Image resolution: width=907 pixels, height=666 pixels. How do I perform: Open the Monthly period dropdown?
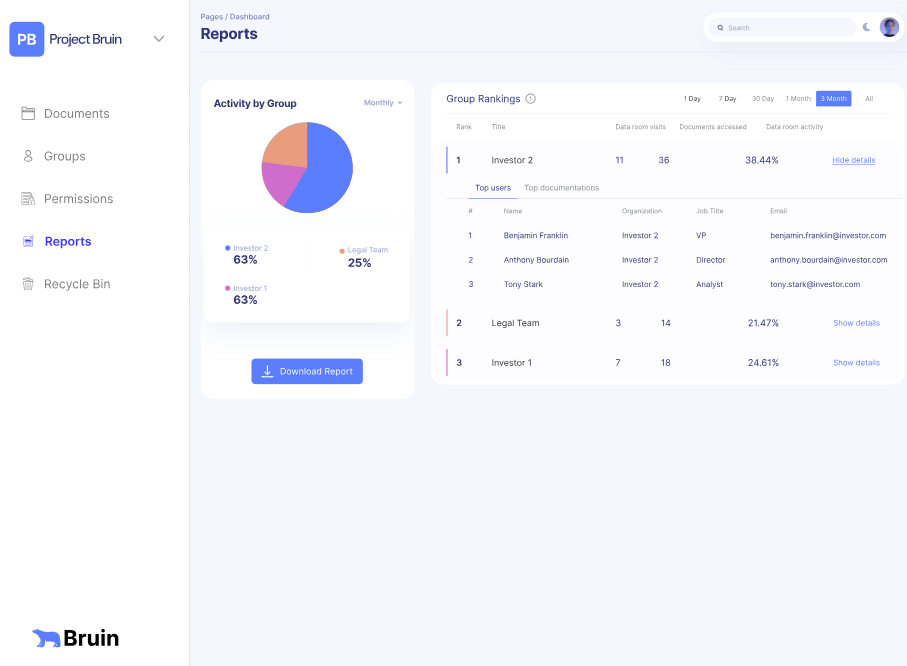point(382,102)
